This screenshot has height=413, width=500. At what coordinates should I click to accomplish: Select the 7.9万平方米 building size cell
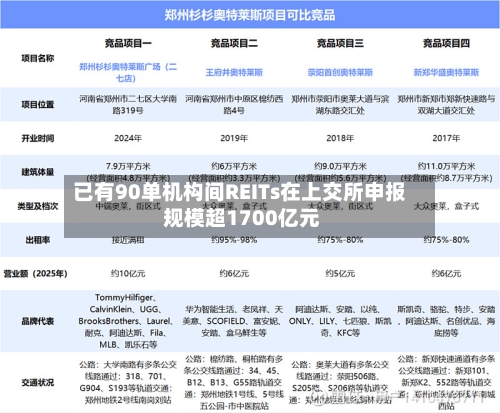(128, 172)
